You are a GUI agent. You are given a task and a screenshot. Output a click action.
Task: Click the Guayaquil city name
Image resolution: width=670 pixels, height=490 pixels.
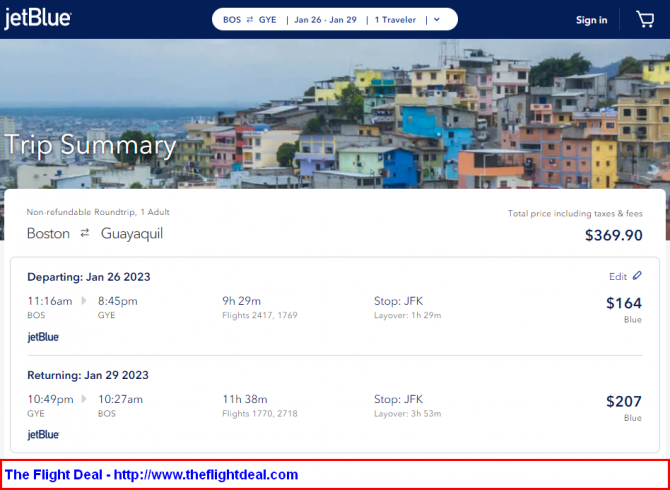point(132,234)
